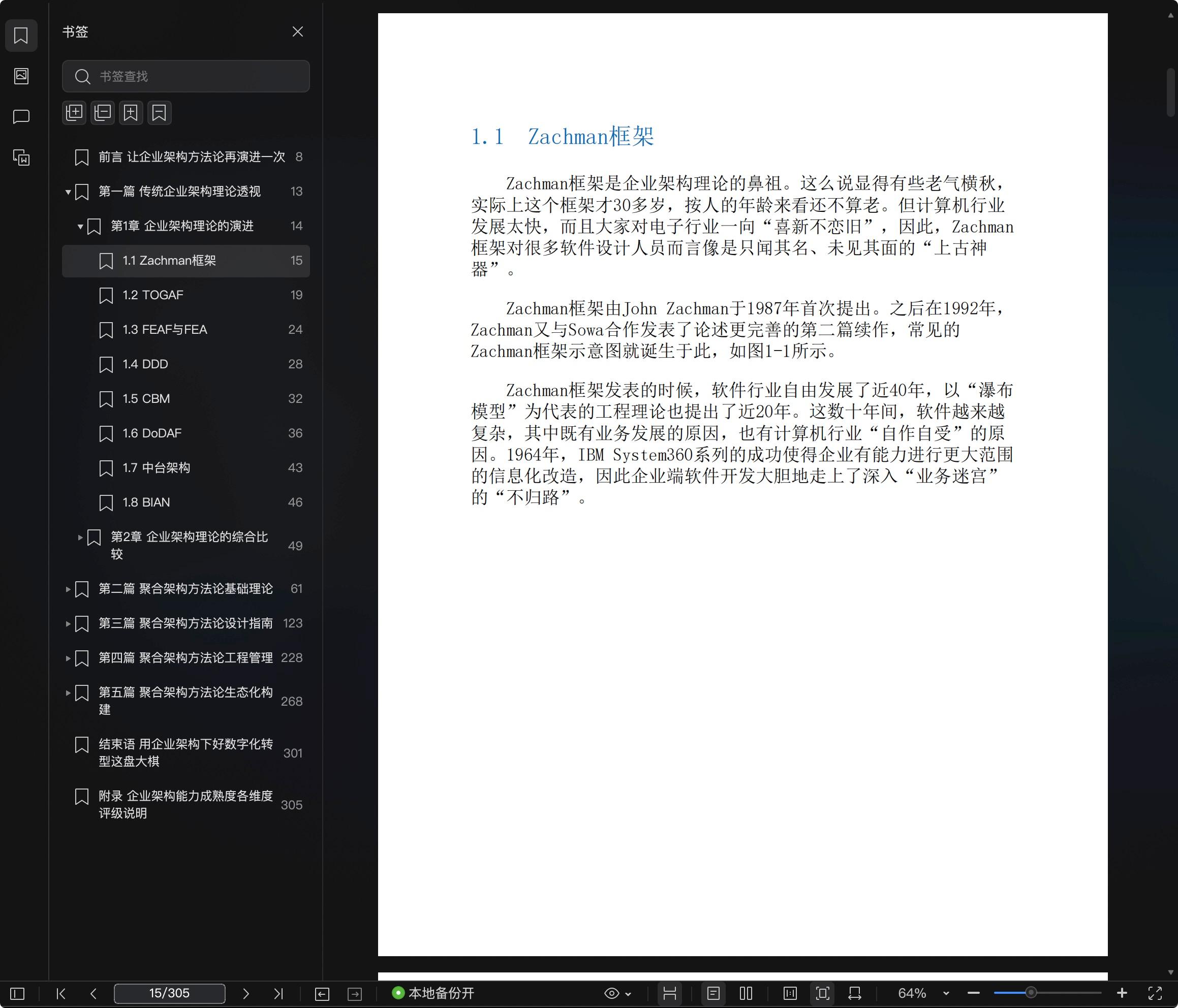Go to bookmark 1.2 TOGAF
1178x1008 pixels.
186,295
